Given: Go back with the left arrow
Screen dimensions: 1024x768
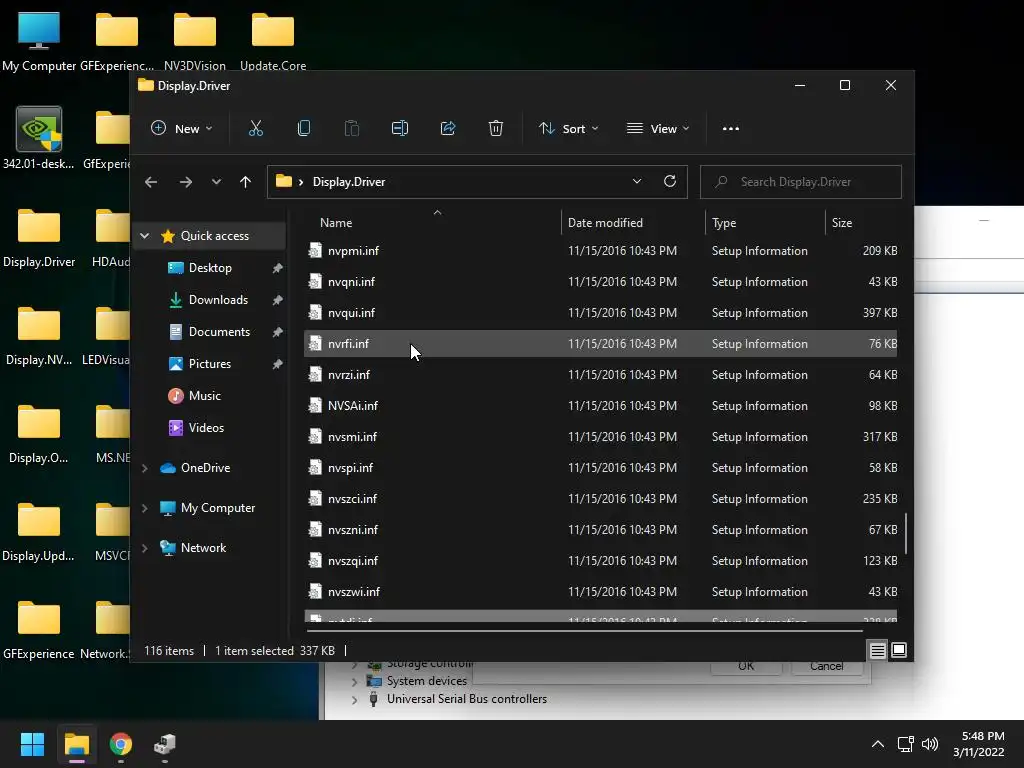Looking at the screenshot, I should click(151, 182).
